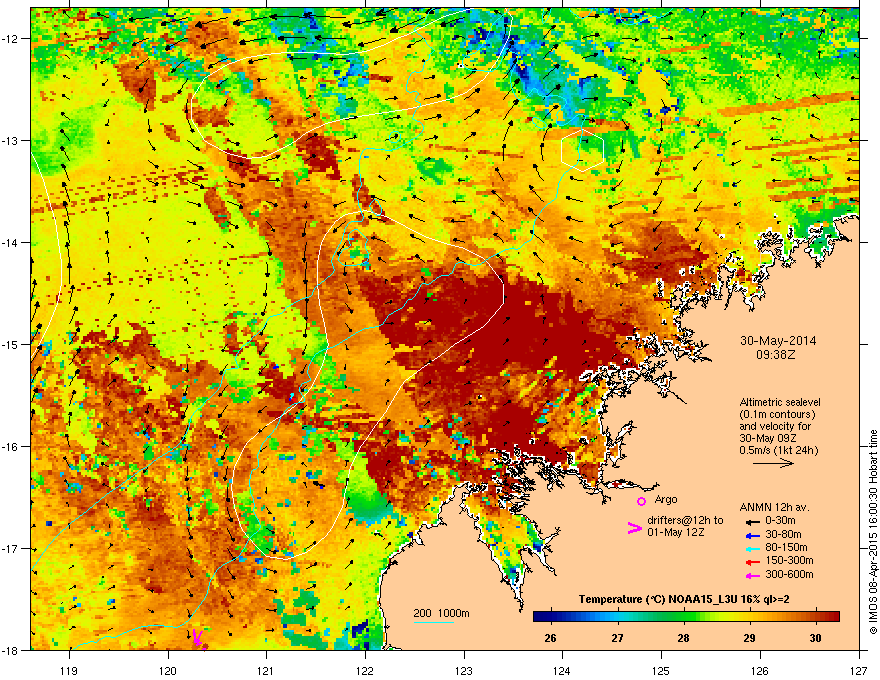Click the magenta Argo circle legend marker
This screenshot has width=880, height=680.
pos(641,501)
